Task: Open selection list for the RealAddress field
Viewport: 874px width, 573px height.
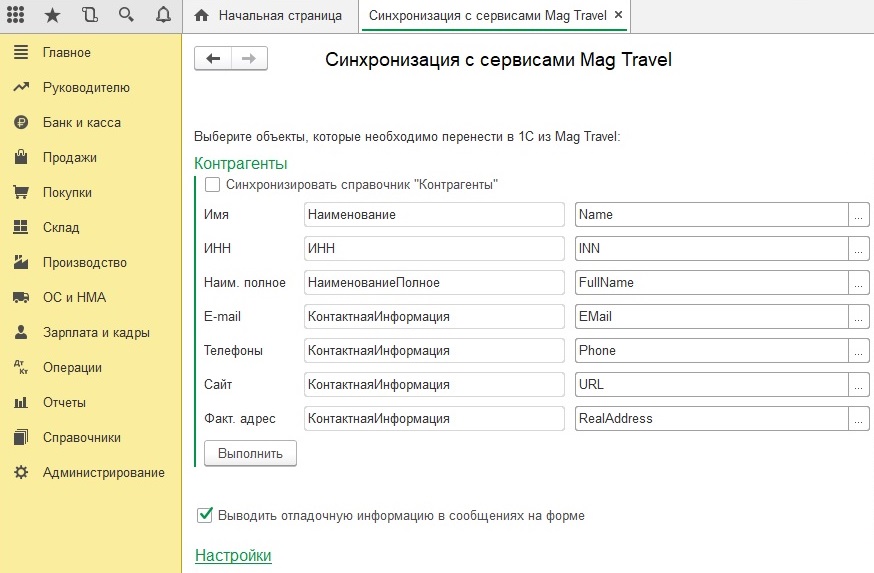Action: pos(858,419)
